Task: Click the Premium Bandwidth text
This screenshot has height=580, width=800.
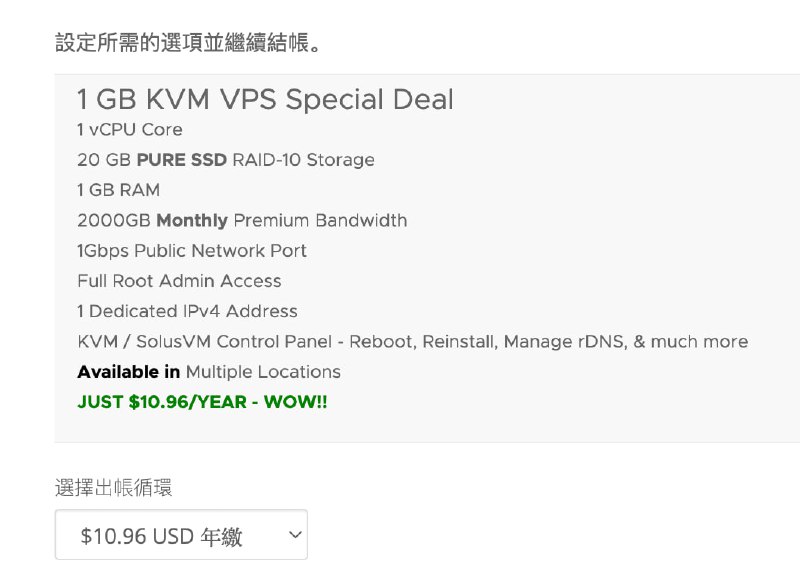Action: coord(320,220)
